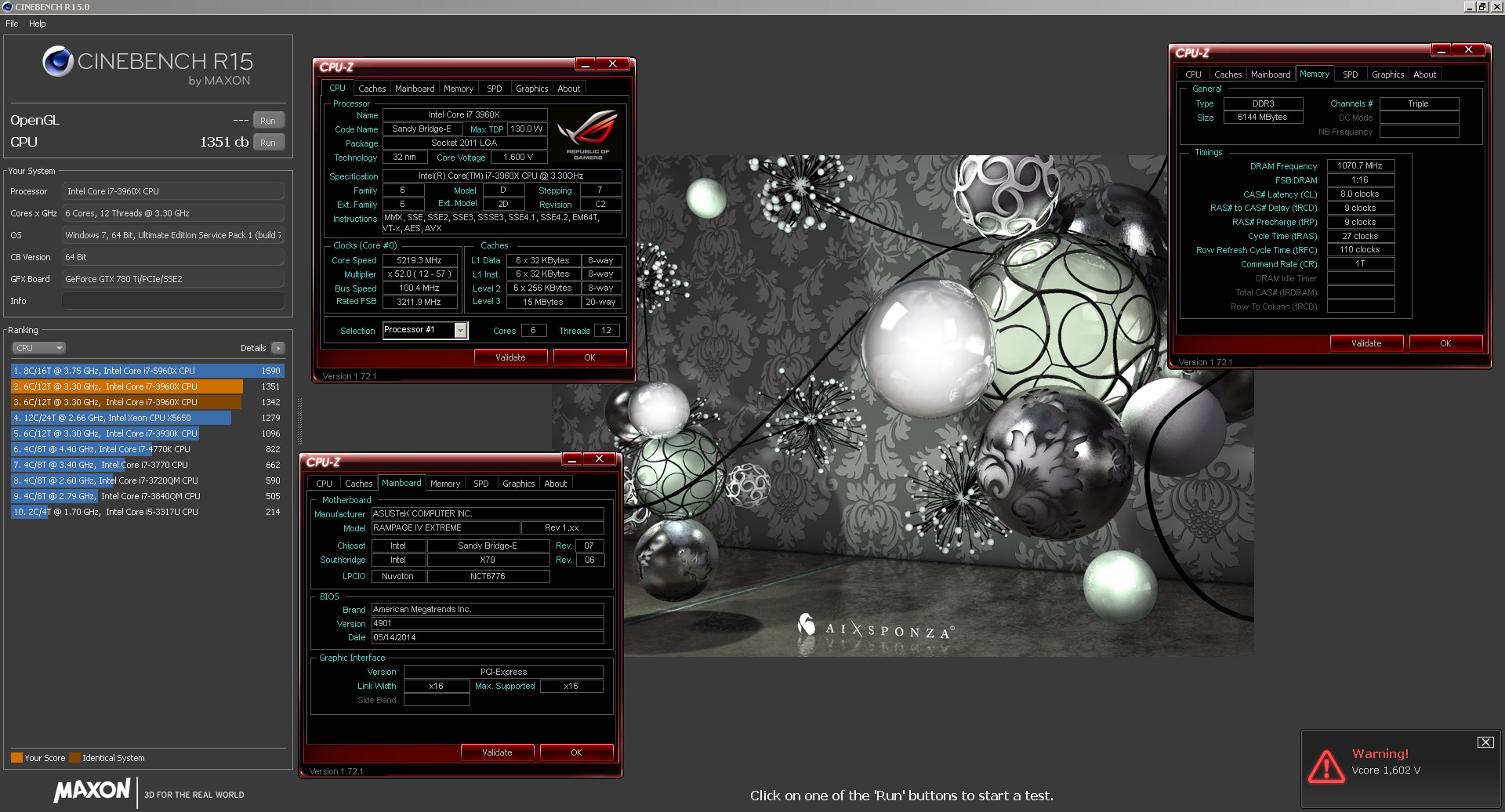Open the File menu in Cinebench
The image size is (1505, 812).
click(12, 24)
